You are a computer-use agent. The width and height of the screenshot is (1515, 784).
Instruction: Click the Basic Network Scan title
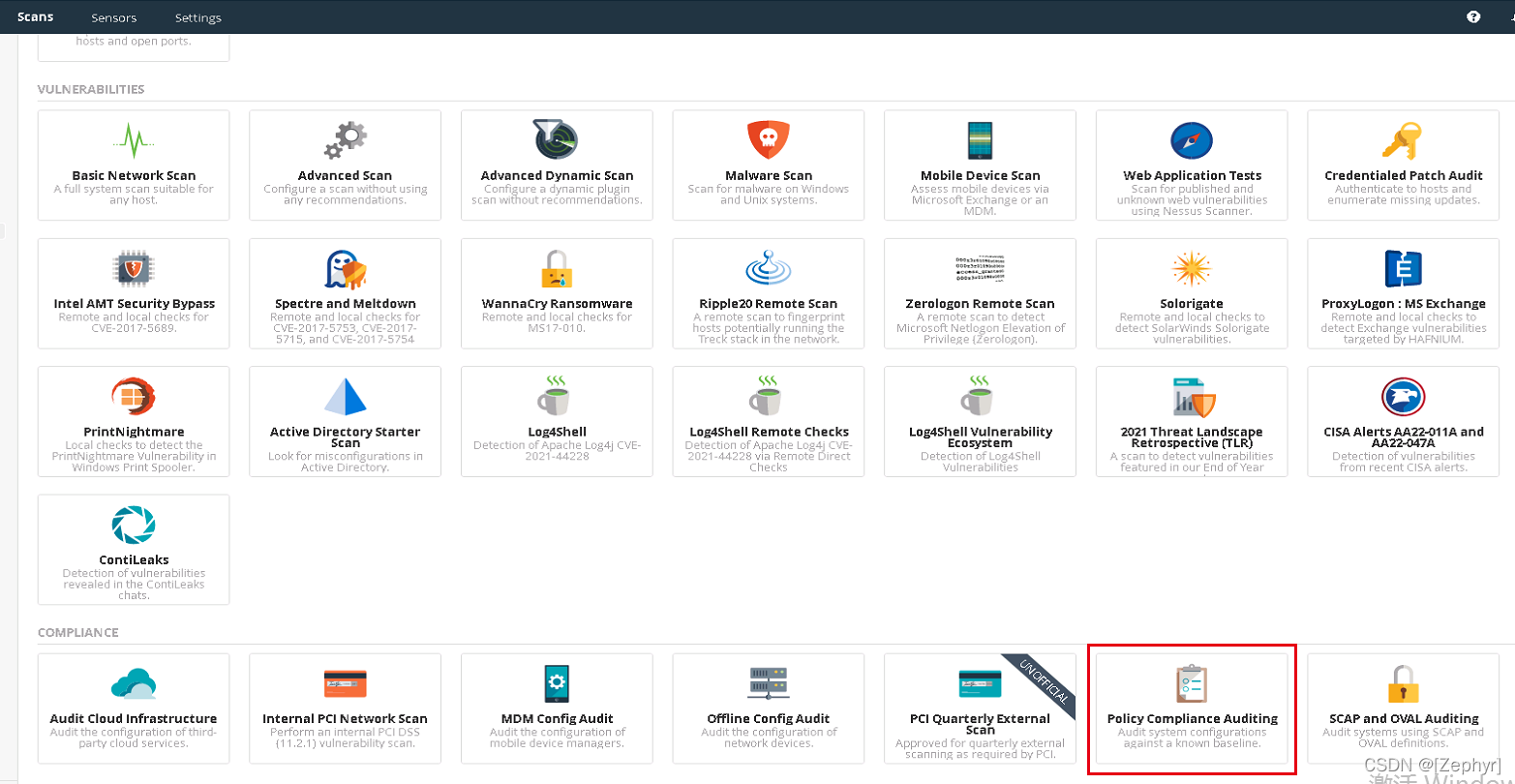click(134, 175)
